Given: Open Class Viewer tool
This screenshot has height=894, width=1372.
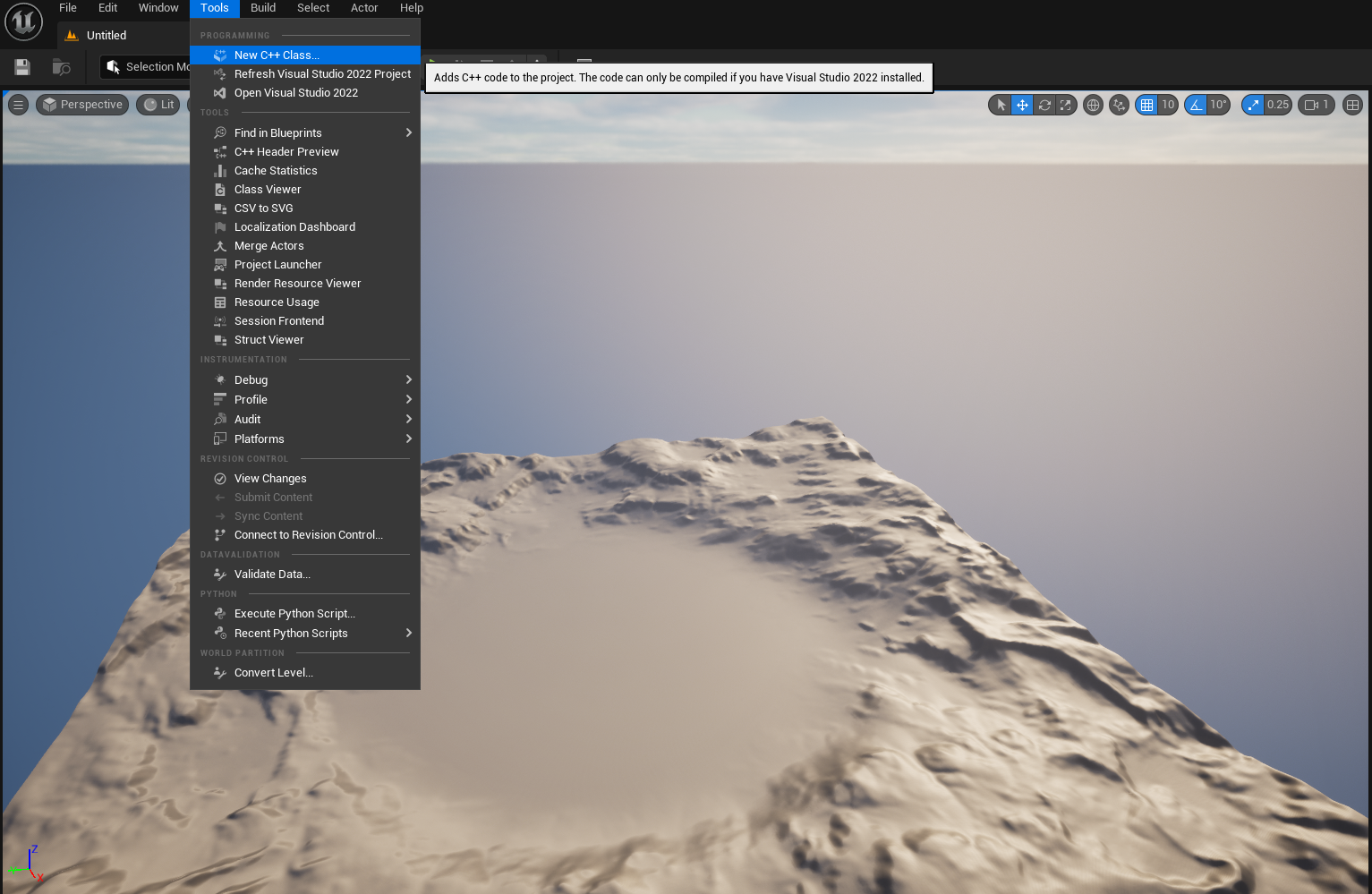Looking at the screenshot, I should 305,190.
